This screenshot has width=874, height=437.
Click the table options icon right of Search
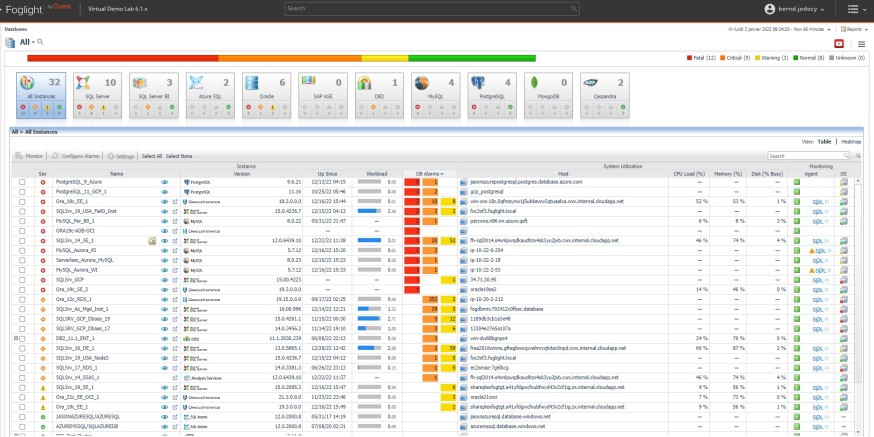(858, 156)
